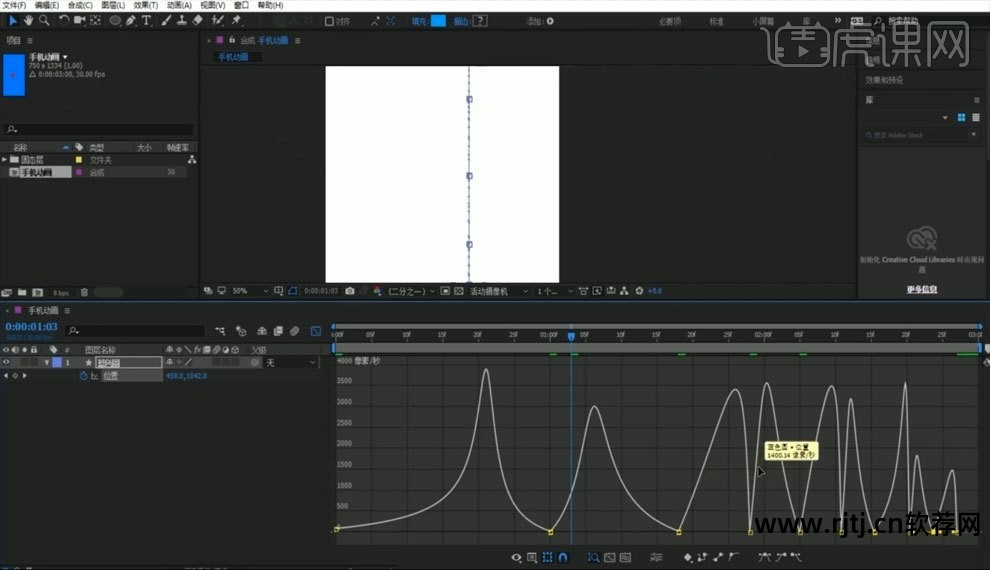Screen dimensions: 990x570
Task: Open 效果(T) menu
Action: [146, 5]
